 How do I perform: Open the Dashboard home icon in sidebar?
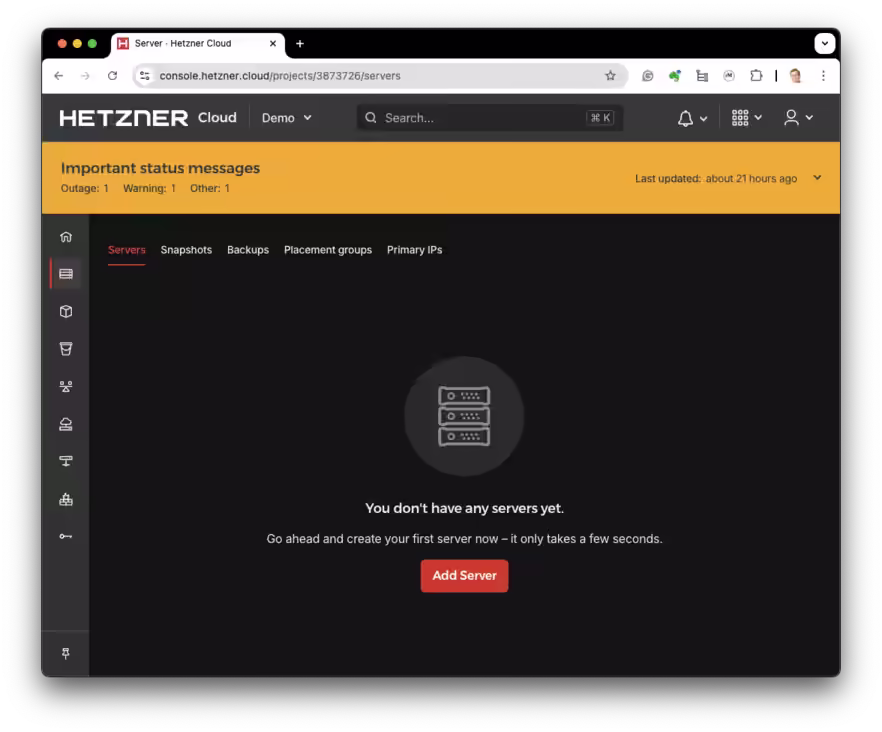coord(65,236)
